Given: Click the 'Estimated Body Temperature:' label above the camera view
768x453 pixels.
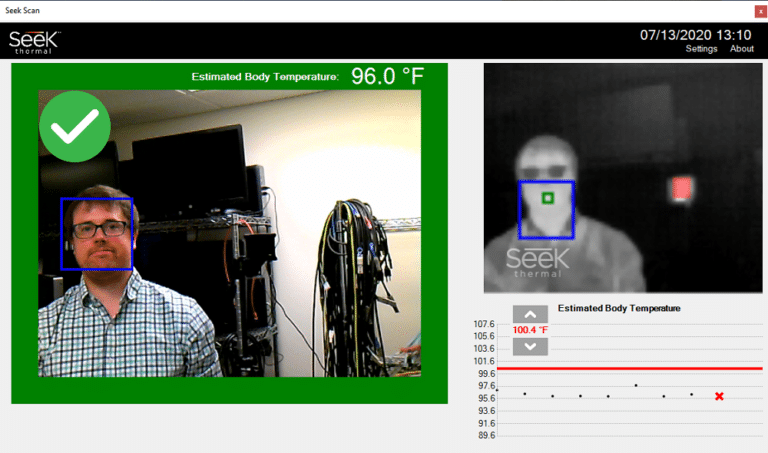Looking at the screenshot, I should [x=264, y=77].
